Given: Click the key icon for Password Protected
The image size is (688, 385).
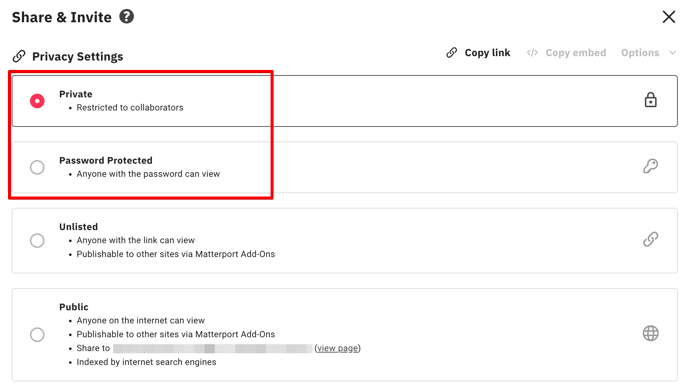Looking at the screenshot, I should pos(650,166).
